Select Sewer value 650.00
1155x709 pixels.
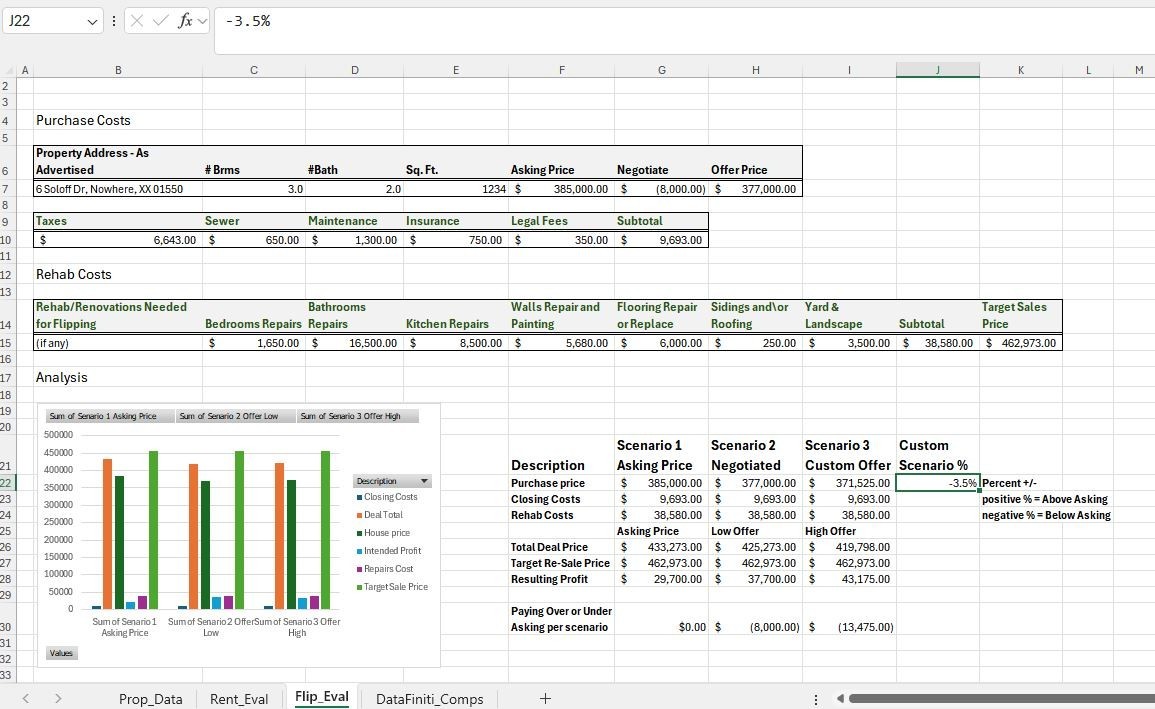coord(253,240)
